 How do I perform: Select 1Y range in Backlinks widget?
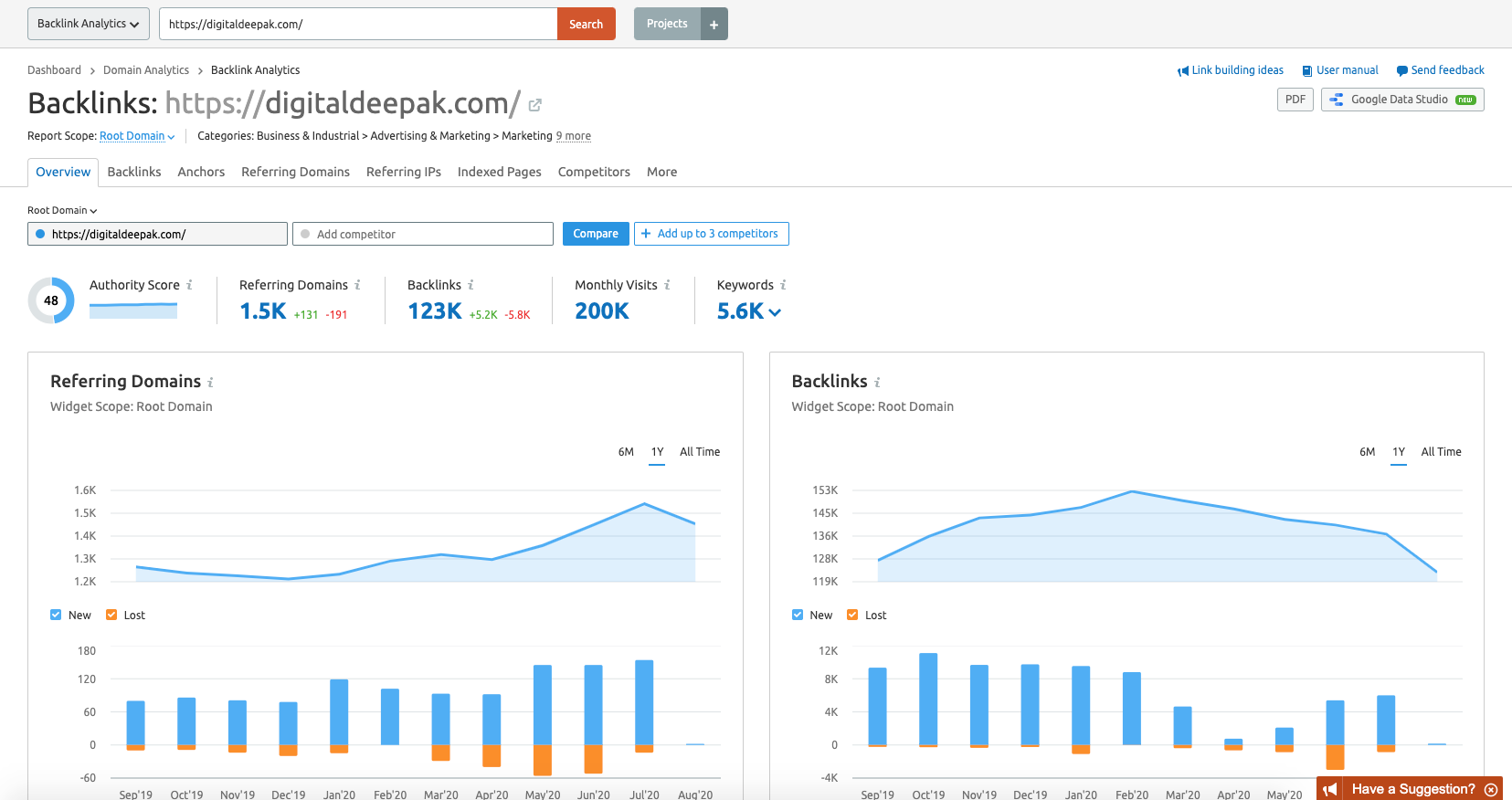pyautogui.click(x=1399, y=452)
